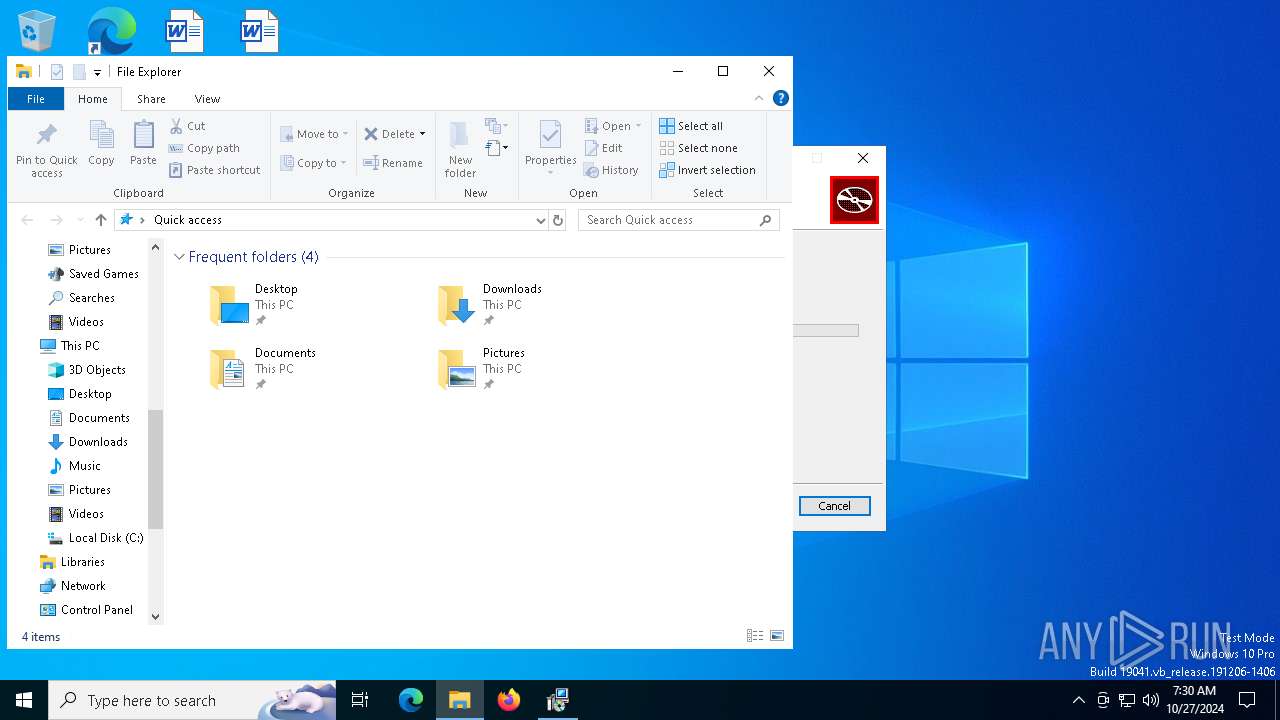
Task: Click Select none in ribbon
Action: [x=698, y=148]
